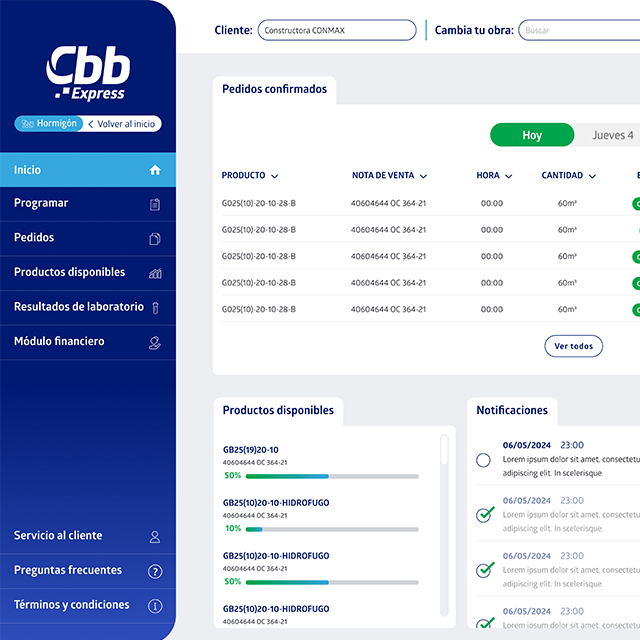
Task: Click the test tube icon for Resultados de laboratorio
Action: (155, 308)
